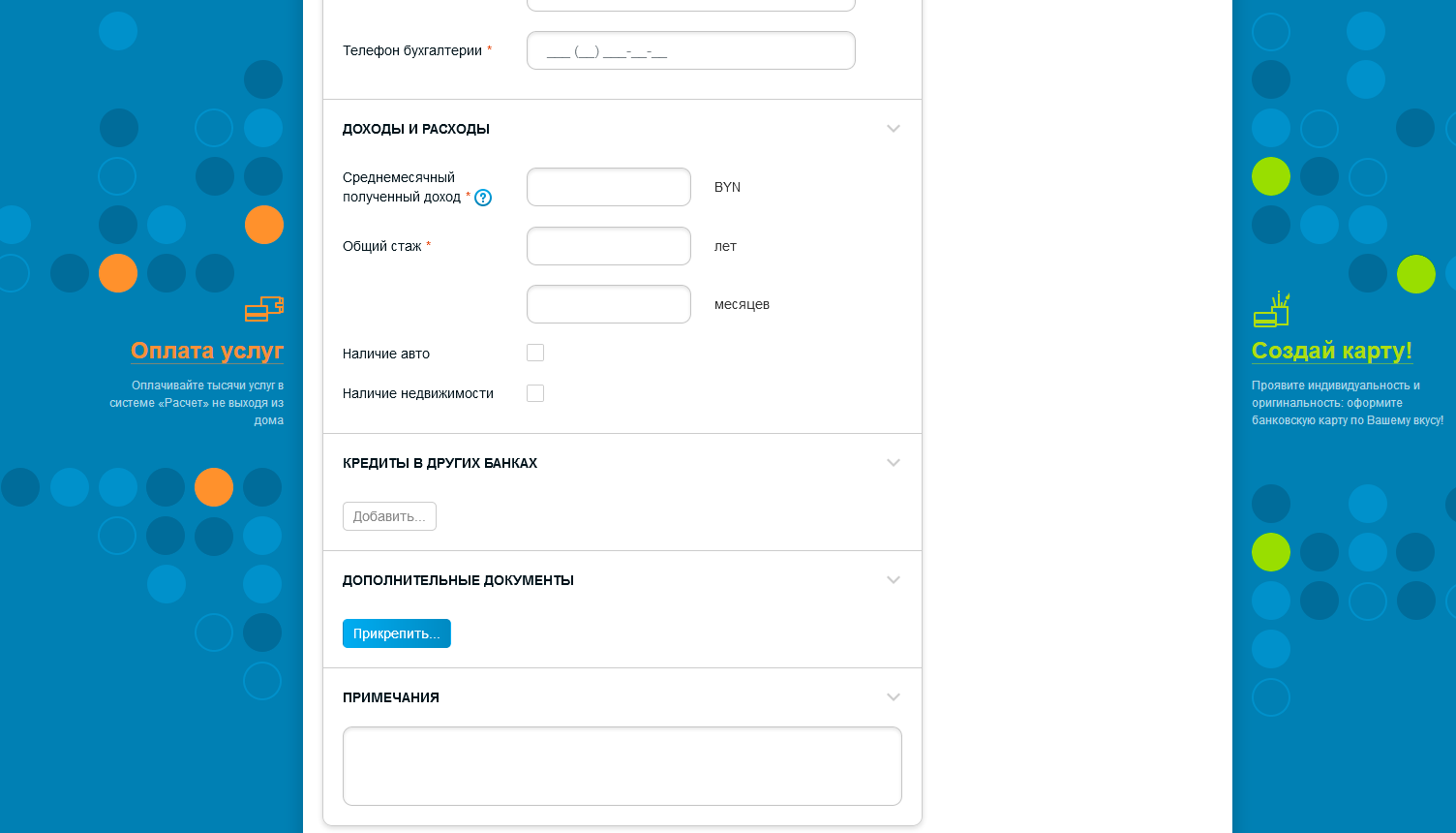The width and height of the screenshot is (1456, 833).
Task: Click the ДОХОДЫ И РАСХОДЫ section heading
Action: (x=416, y=129)
